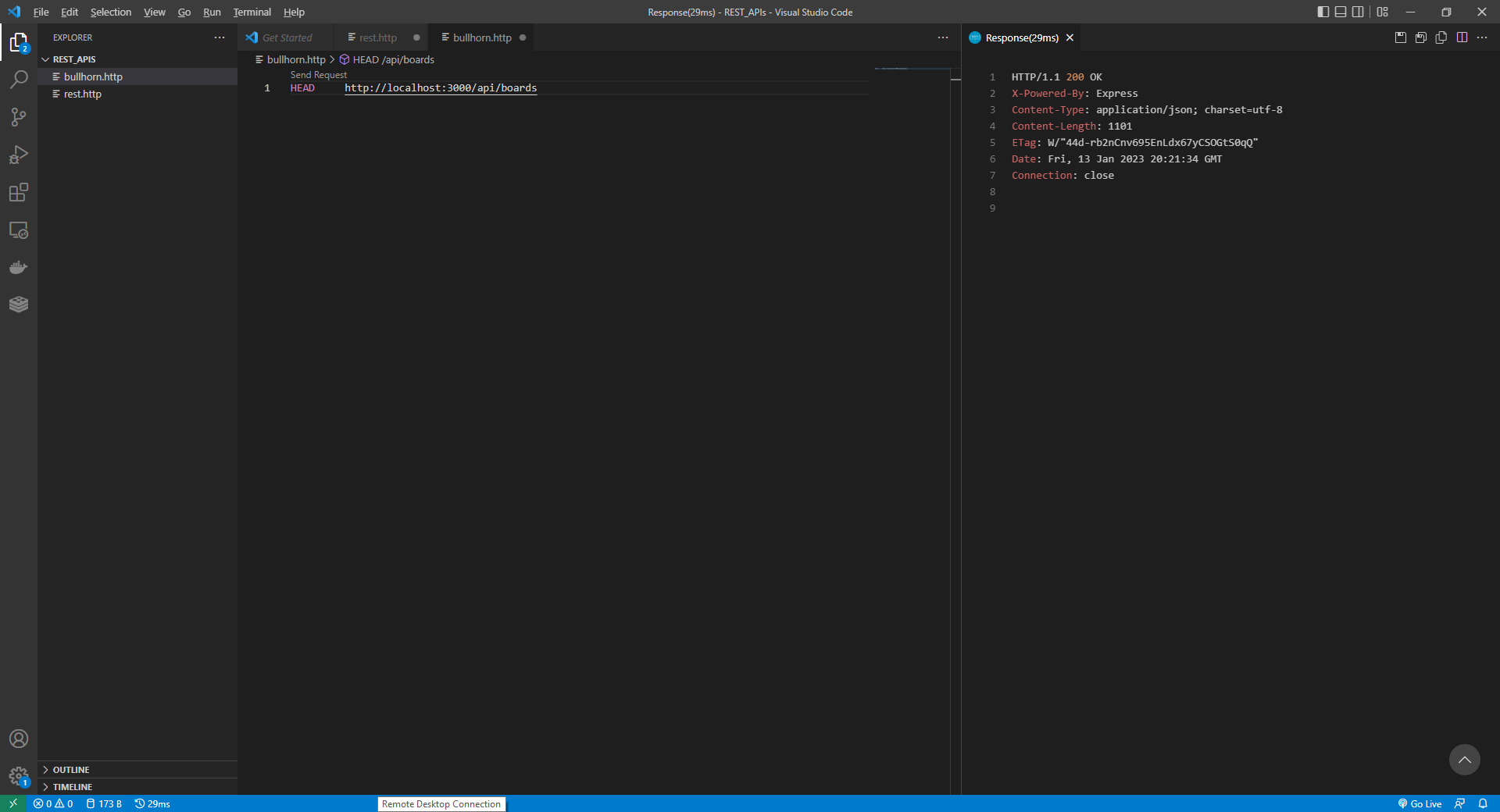Save the full response icon

[1401, 37]
